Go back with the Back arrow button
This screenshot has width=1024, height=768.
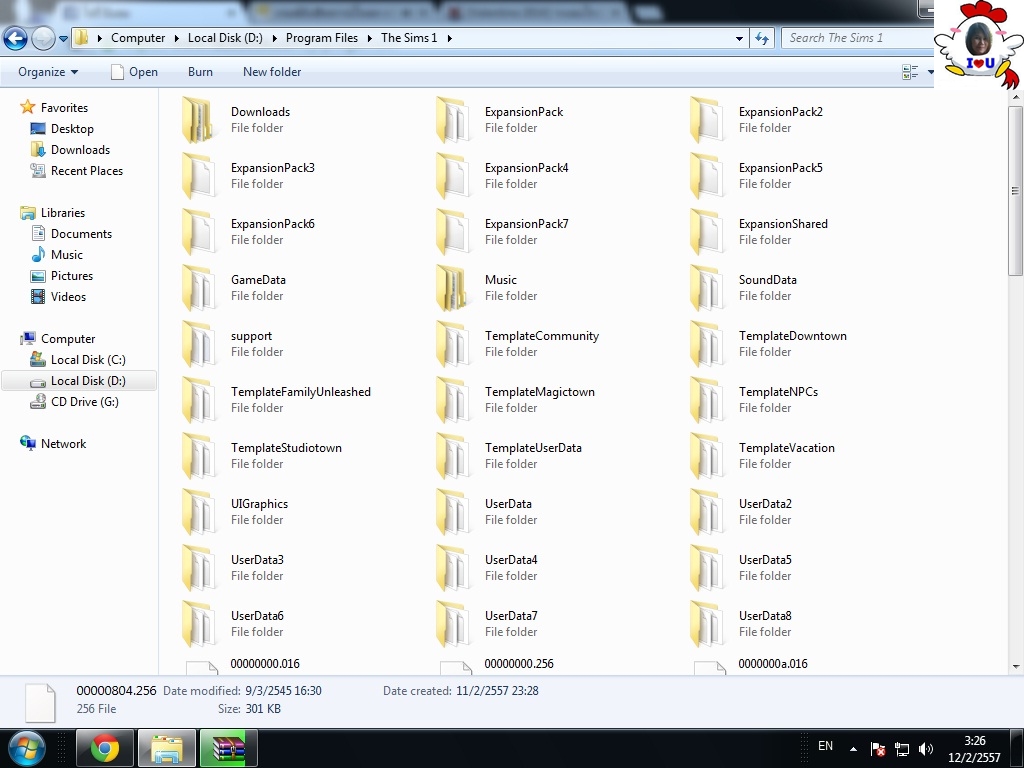pyautogui.click(x=16, y=39)
